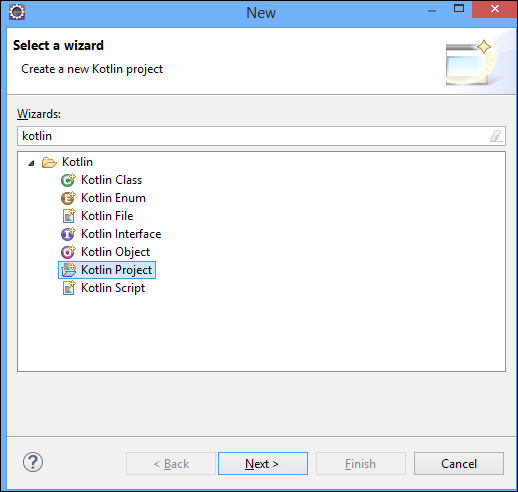
Task: Choose Kotlin Object from the list
Action: pos(115,252)
